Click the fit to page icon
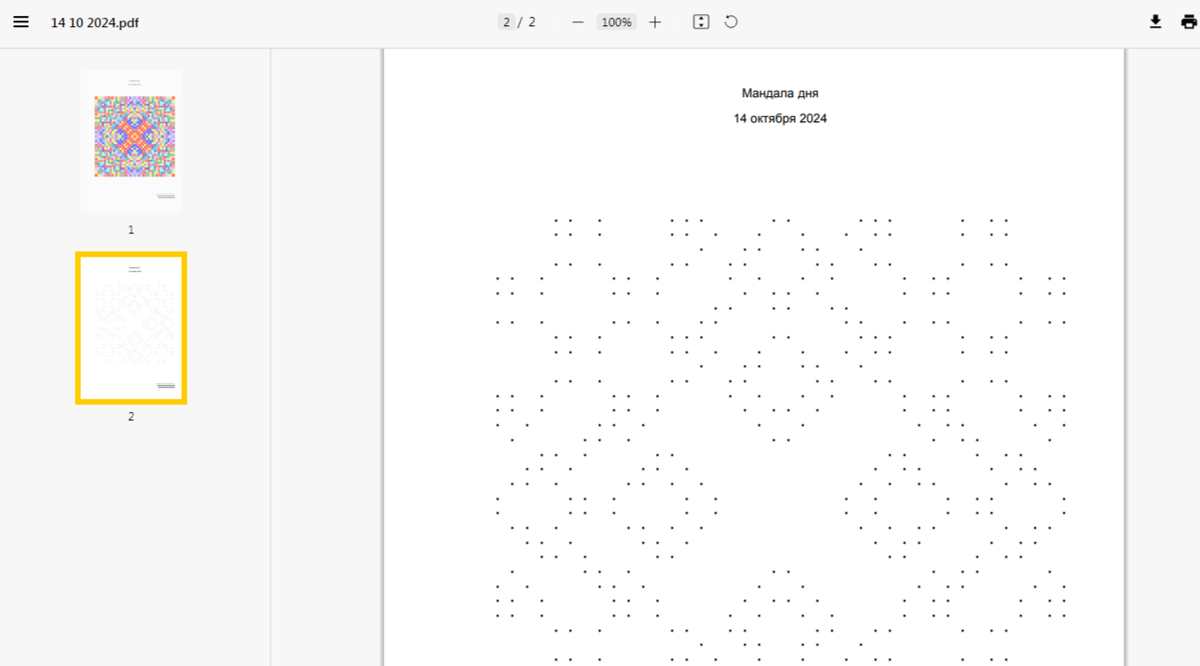 (701, 22)
